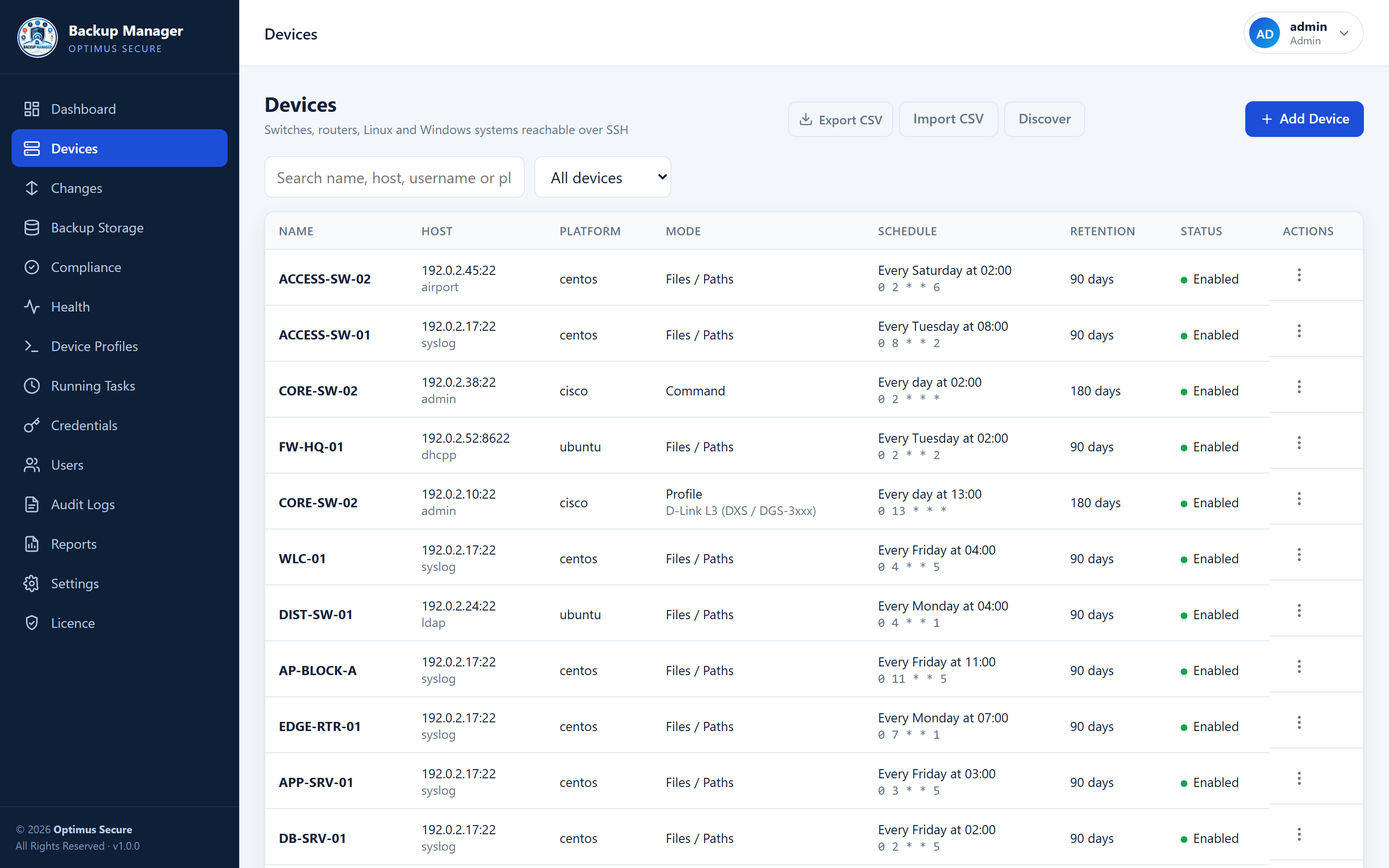The height and width of the screenshot is (868, 1389).
Task: Click the Credentials key icon
Action: 31,425
